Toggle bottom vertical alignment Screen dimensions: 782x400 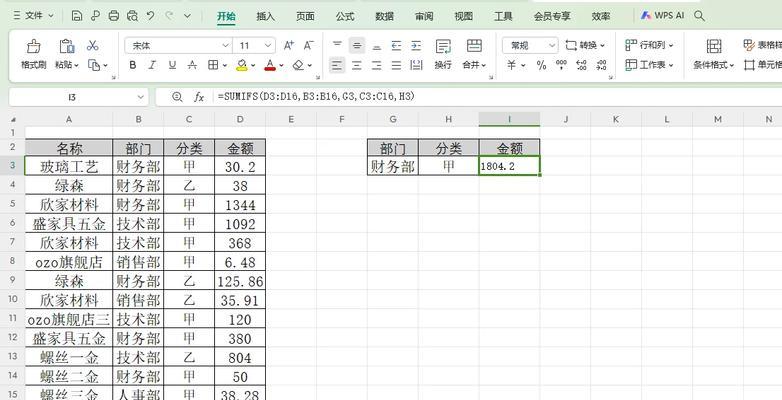click(x=377, y=46)
